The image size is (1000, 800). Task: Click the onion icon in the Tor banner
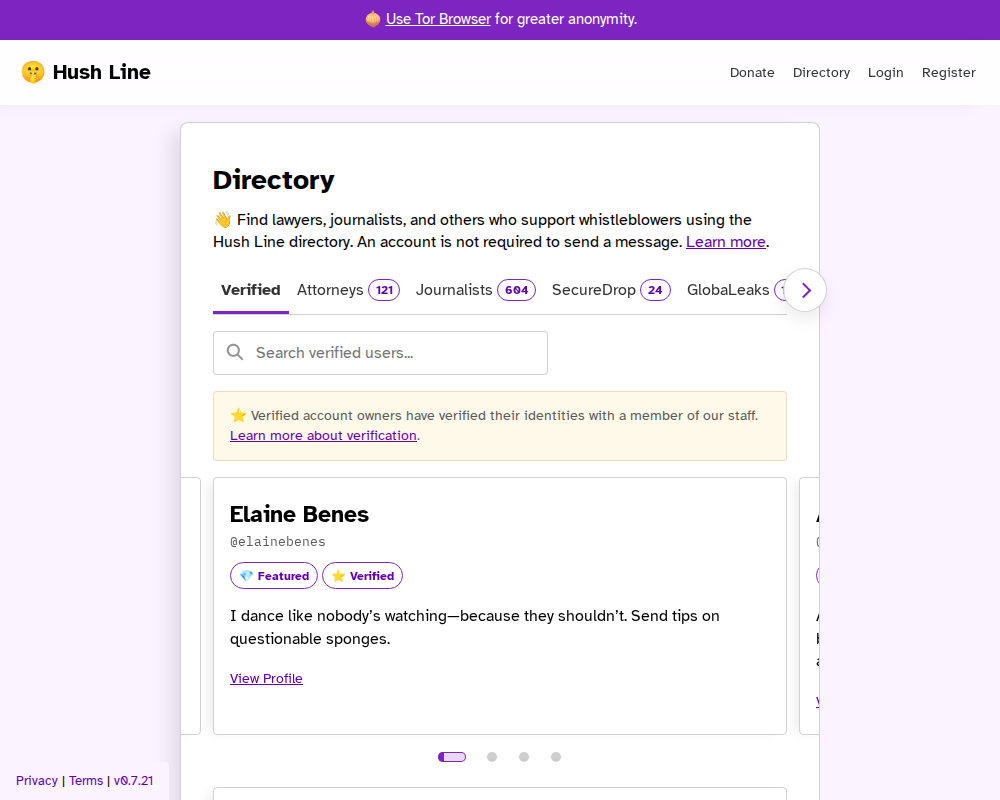pyautogui.click(x=373, y=19)
